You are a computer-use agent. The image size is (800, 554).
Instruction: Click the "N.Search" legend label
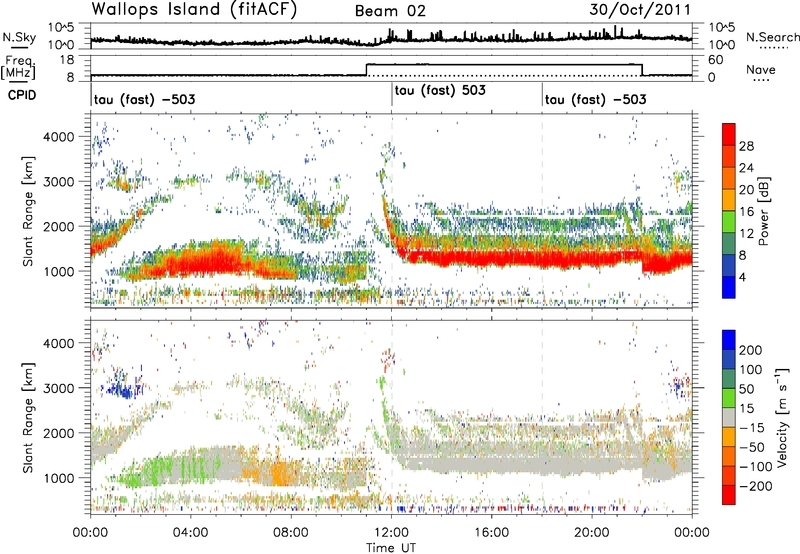pos(772,37)
